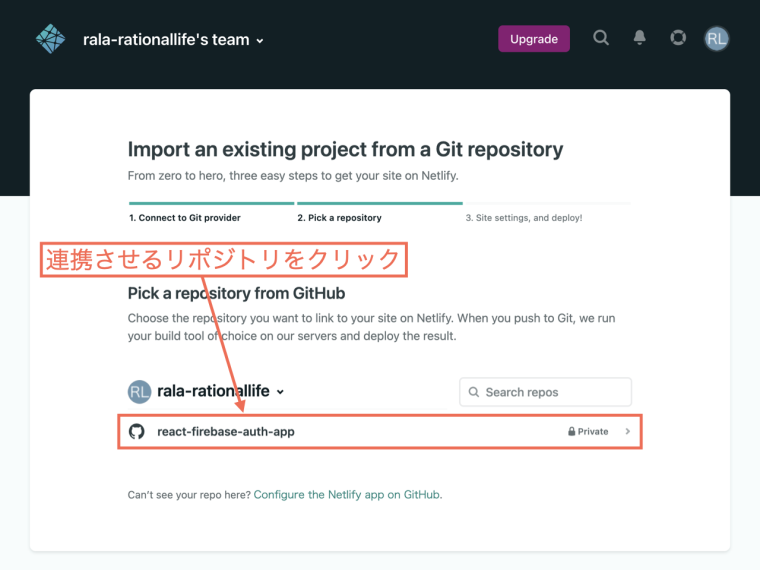This screenshot has width=760, height=570.
Task: Click the Import an existing project heading
Action: [x=345, y=149]
